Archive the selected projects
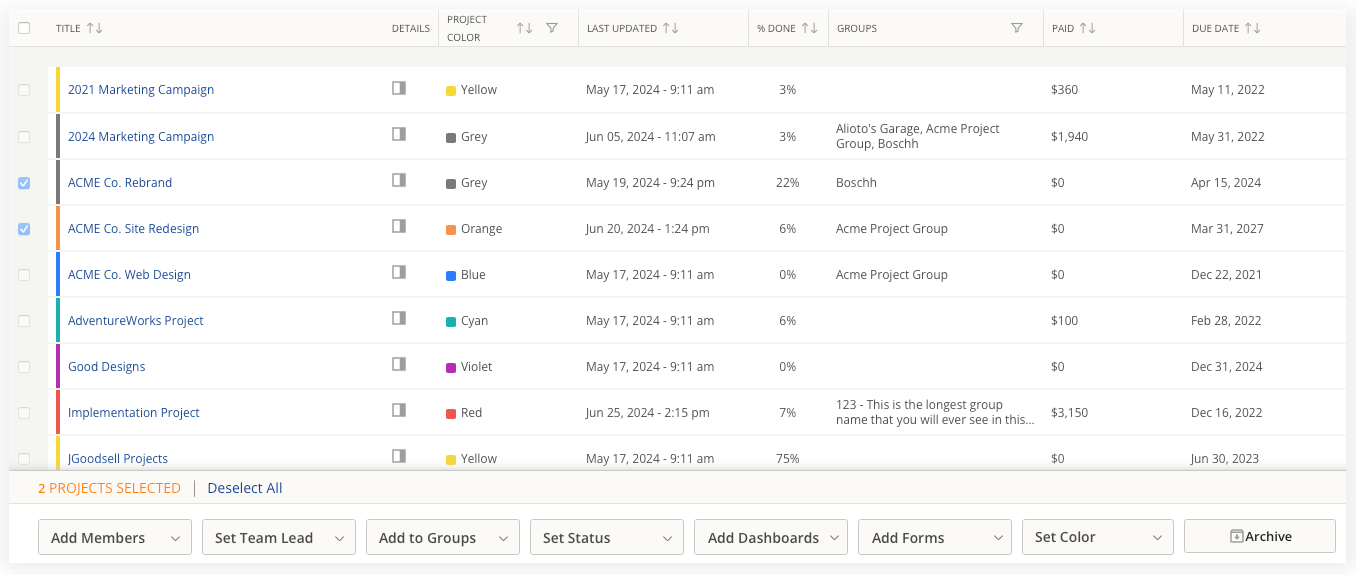This screenshot has width=1356, height=575. pyautogui.click(x=1260, y=536)
